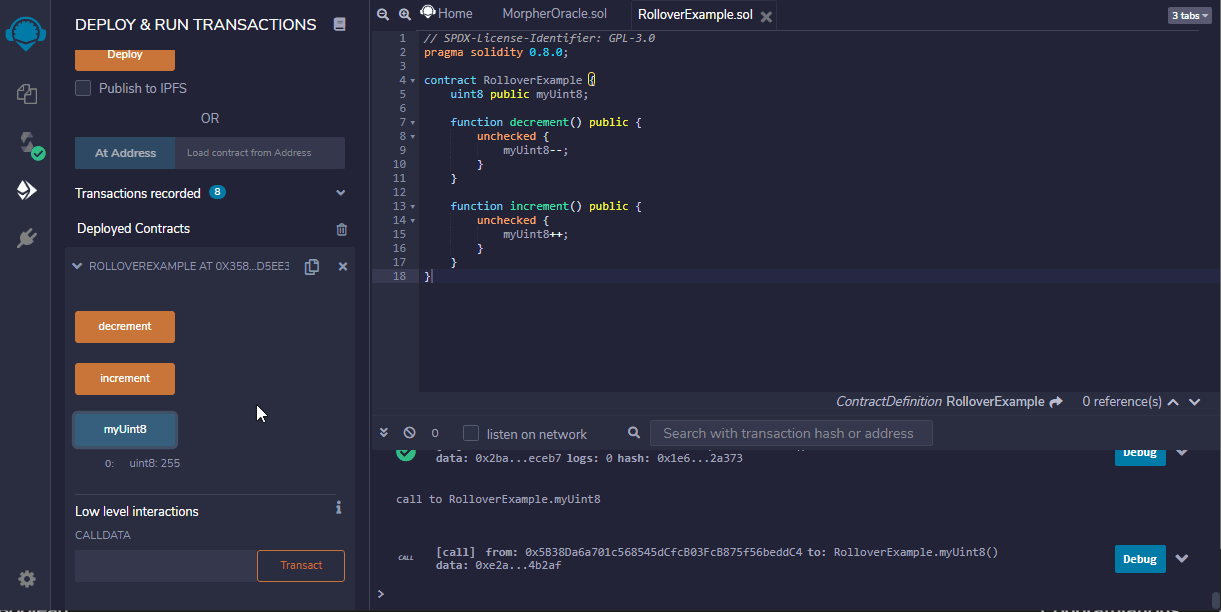Click the At Address button
The height and width of the screenshot is (612, 1221).
tap(125, 153)
